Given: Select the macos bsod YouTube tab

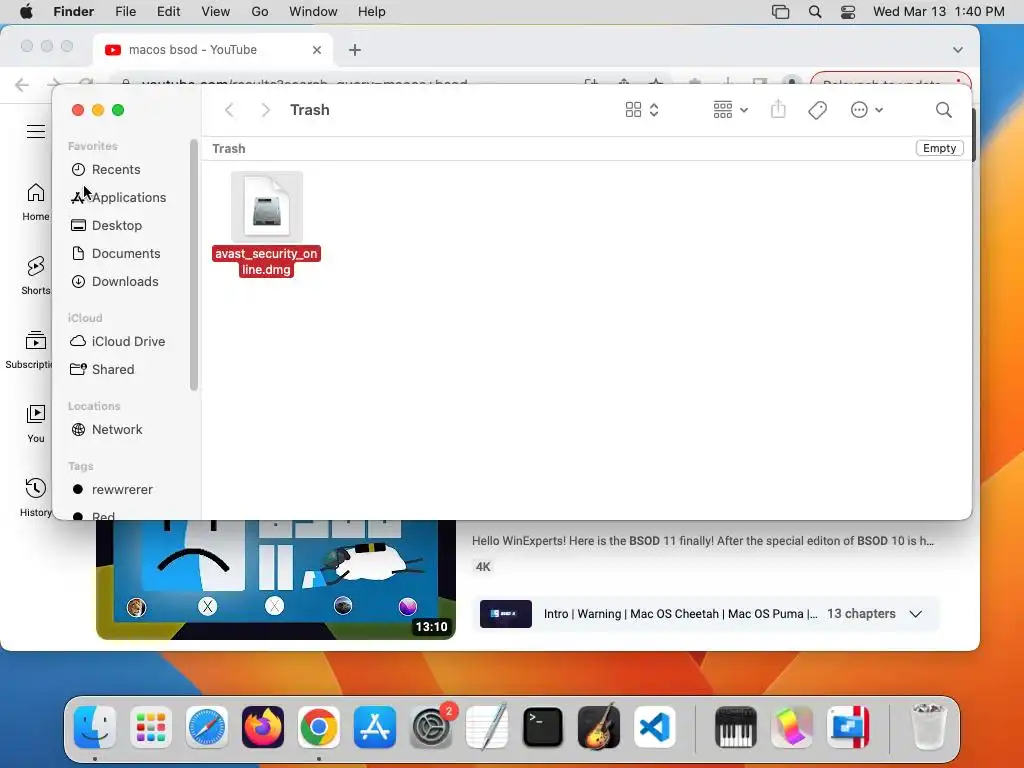Looking at the screenshot, I should tap(214, 50).
